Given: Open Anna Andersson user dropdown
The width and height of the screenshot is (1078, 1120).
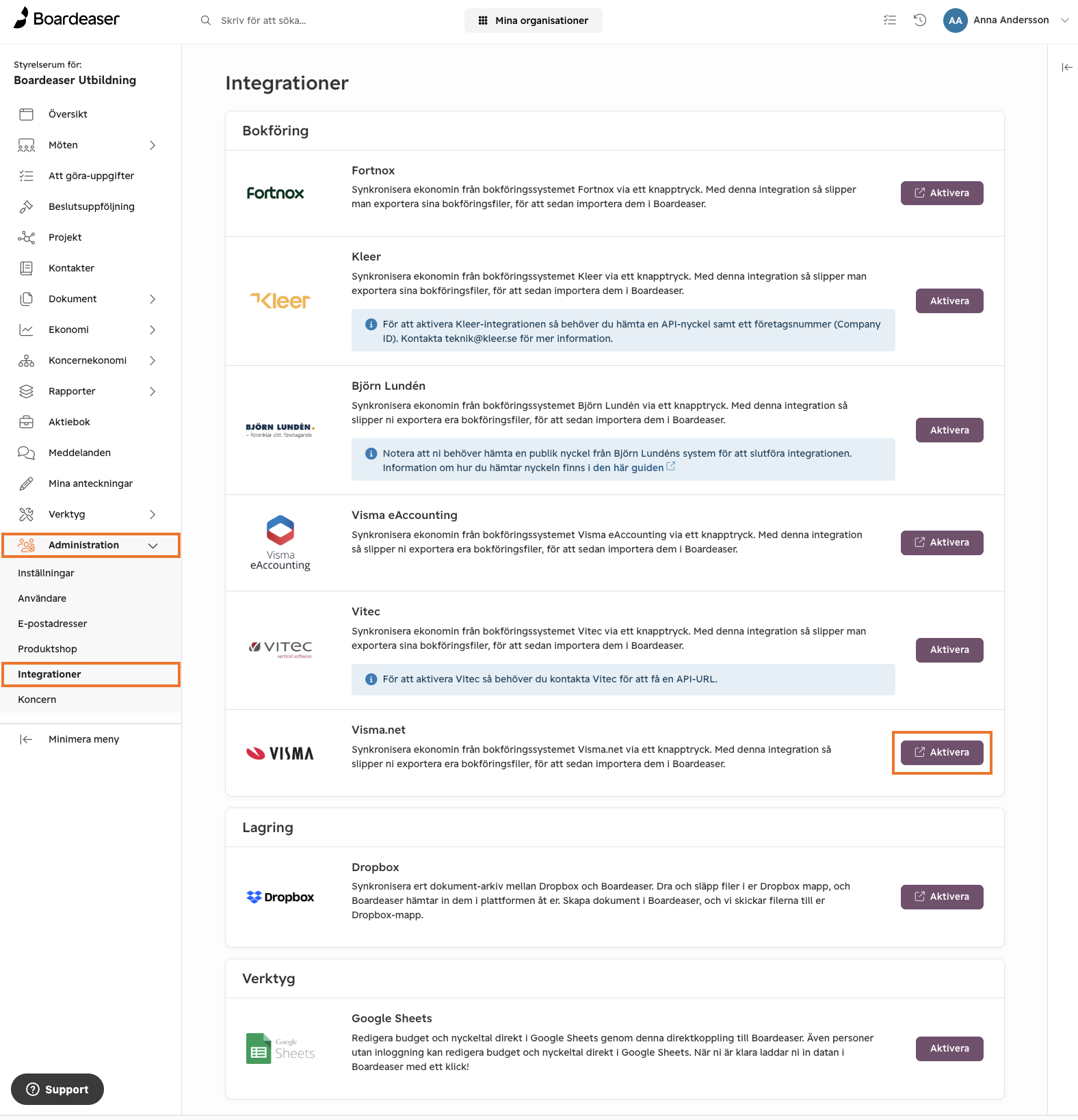Looking at the screenshot, I should point(1005,21).
